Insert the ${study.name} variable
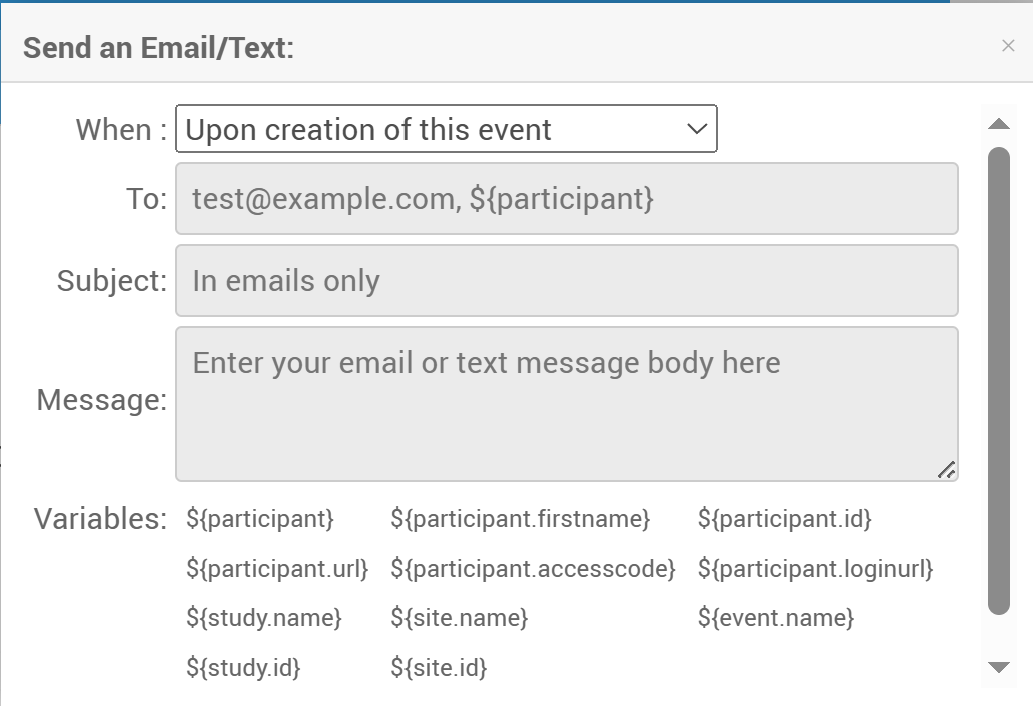 click(264, 618)
